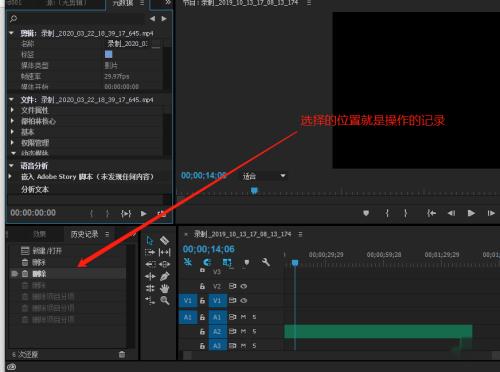
Task: Toggle timeline snap magnet icon
Action: pos(207,262)
